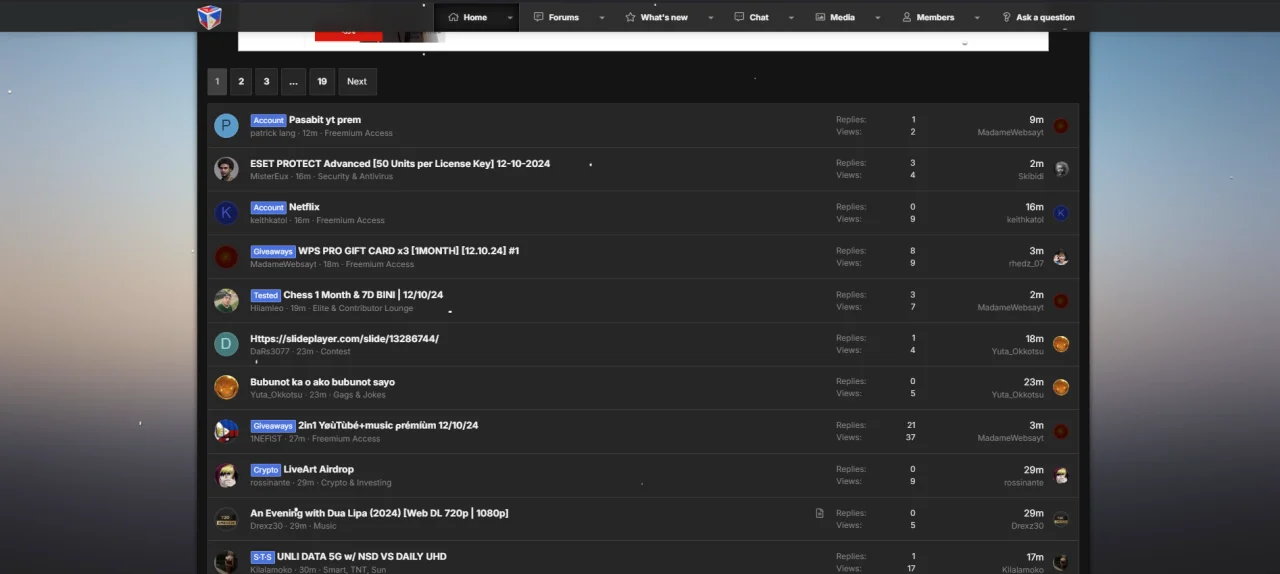Open Bubunot ka o ako bubunot sayo
This screenshot has height=574, width=1280.
pos(322,382)
